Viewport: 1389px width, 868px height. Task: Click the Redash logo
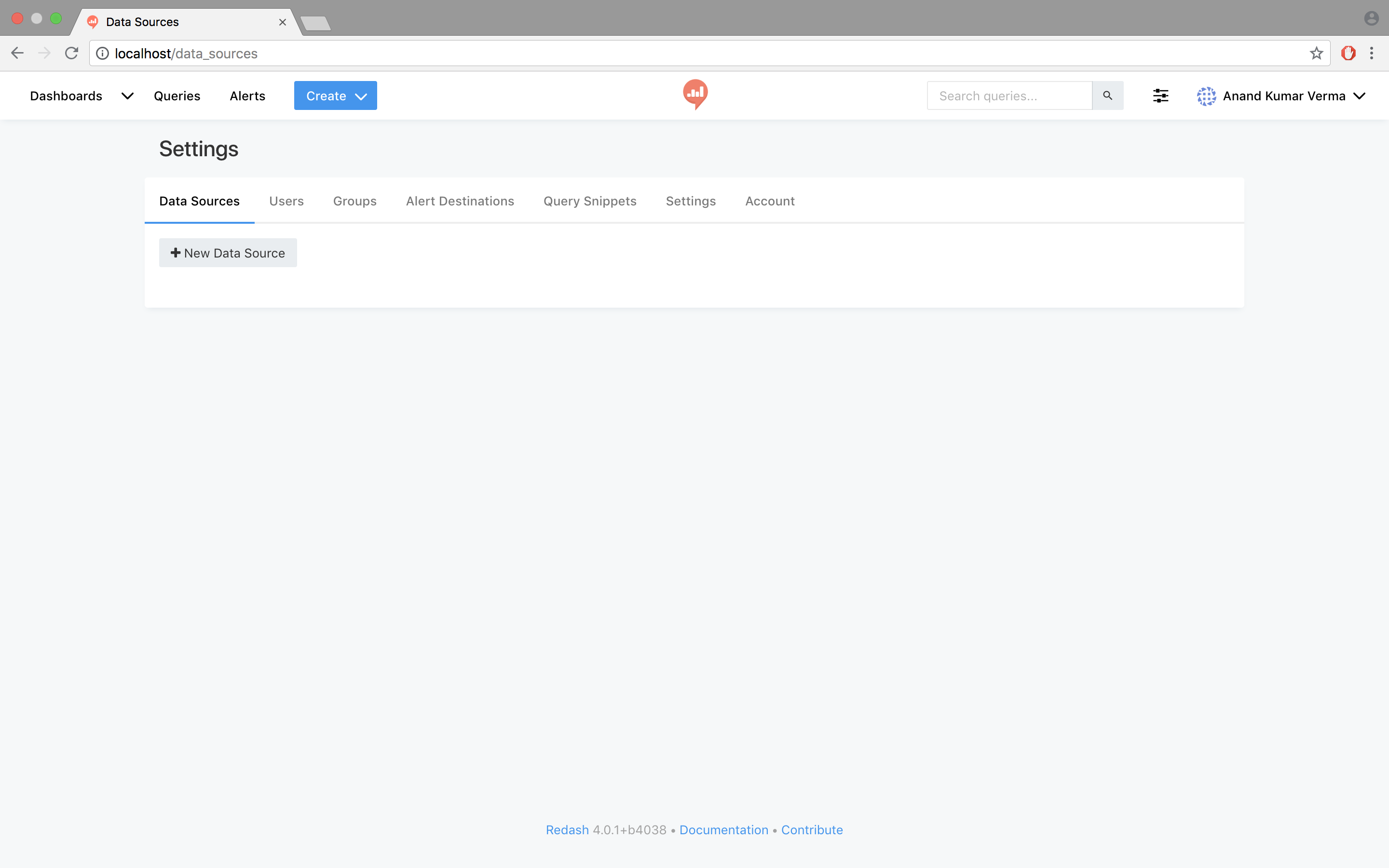click(694, 94)
